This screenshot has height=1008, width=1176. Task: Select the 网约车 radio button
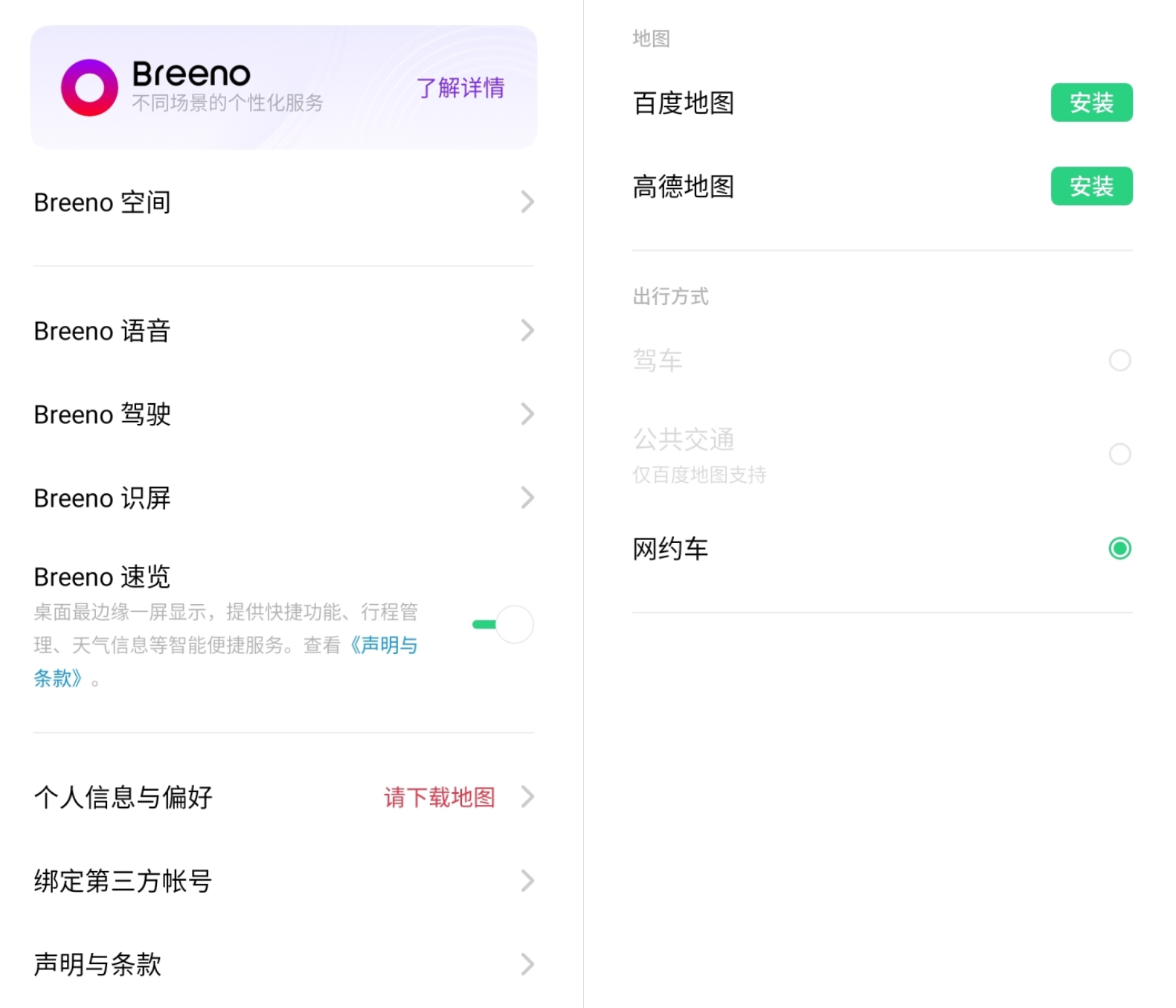pos(1119,548)
